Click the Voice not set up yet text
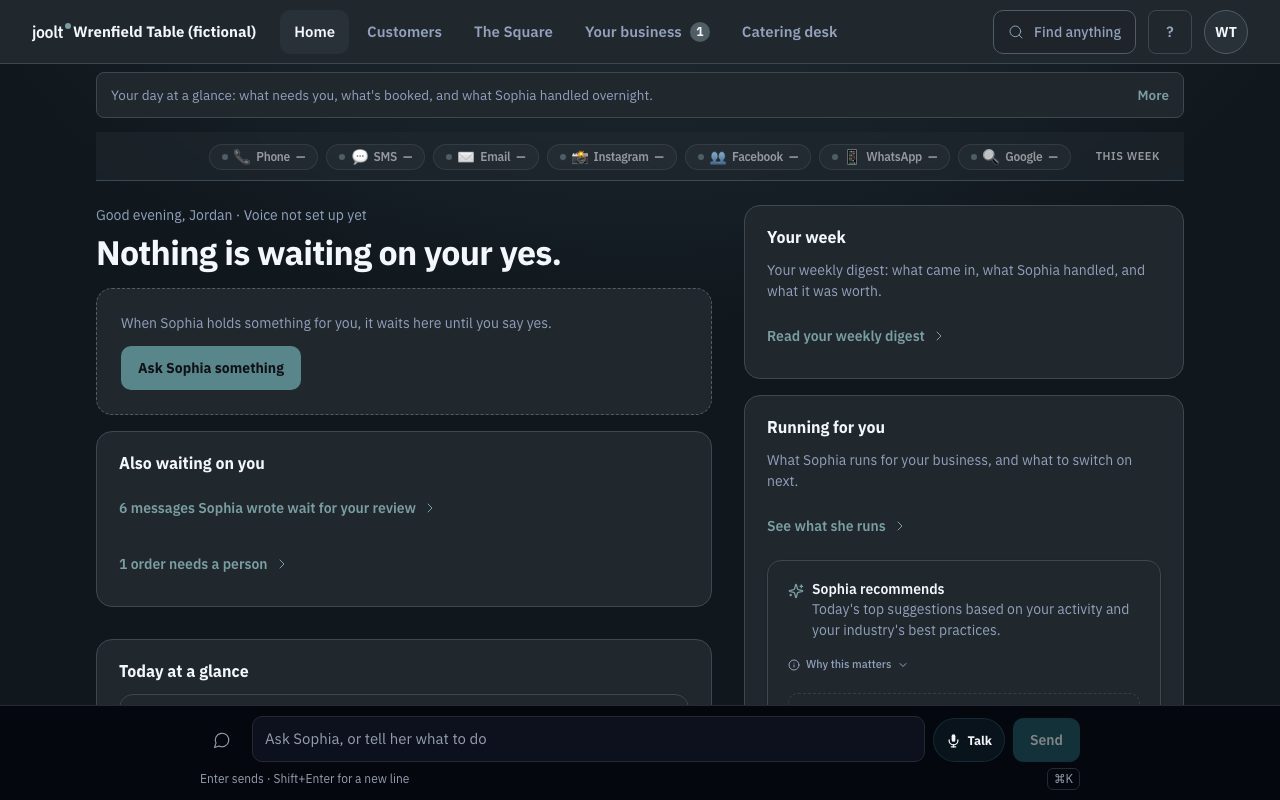1280x800 pixels. point(305,215)
